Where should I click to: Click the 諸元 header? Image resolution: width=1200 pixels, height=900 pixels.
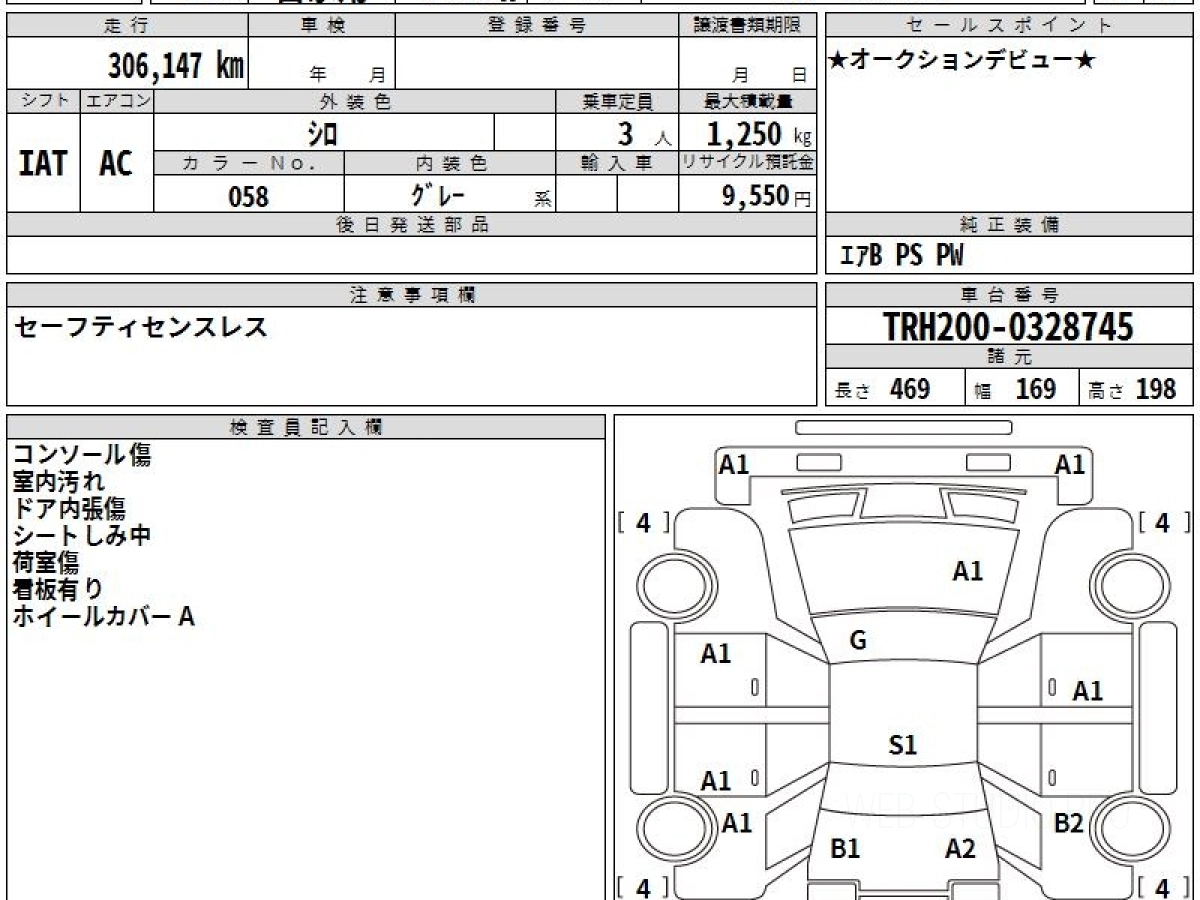pyautogui.click(x=1010, y=357)
